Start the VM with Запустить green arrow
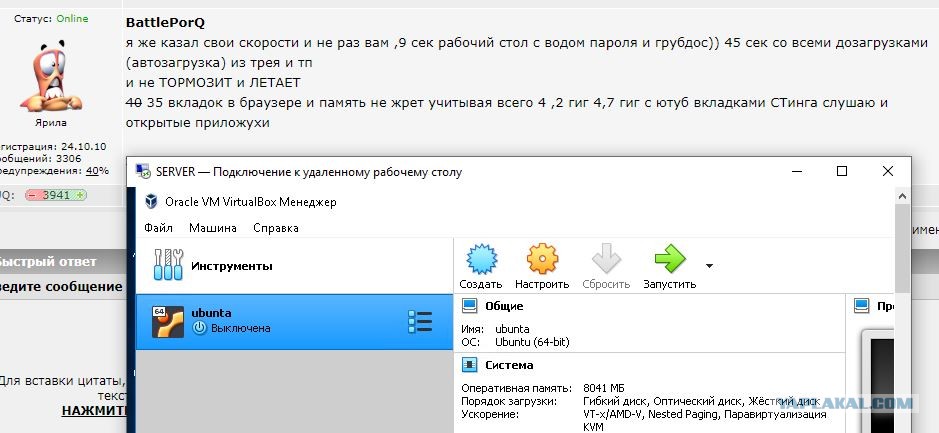The image size is (939, 433). (670, 259)
